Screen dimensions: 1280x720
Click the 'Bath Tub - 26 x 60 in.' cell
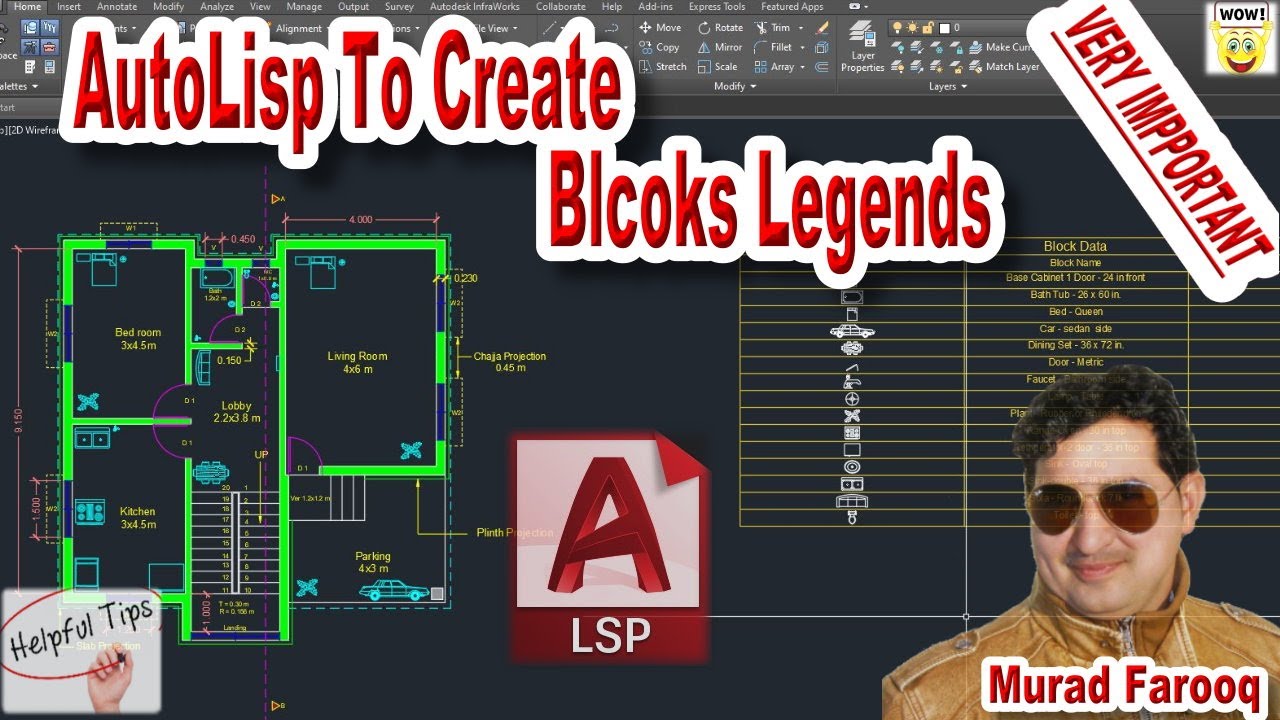click(x=1075, y=295)
